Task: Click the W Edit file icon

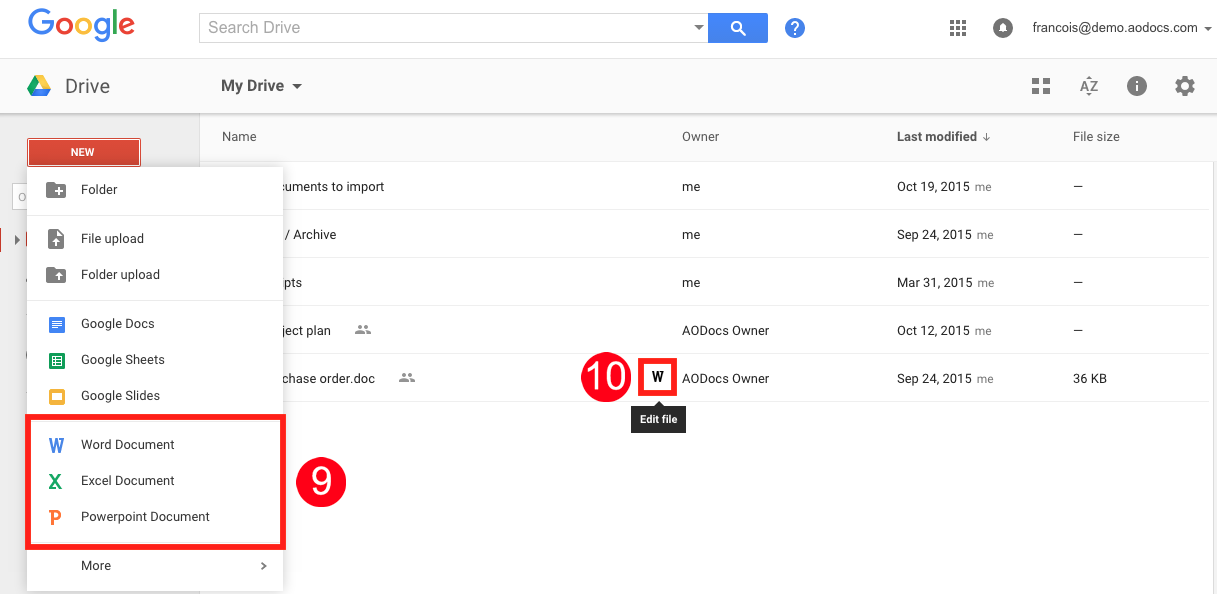Action: 658,377
